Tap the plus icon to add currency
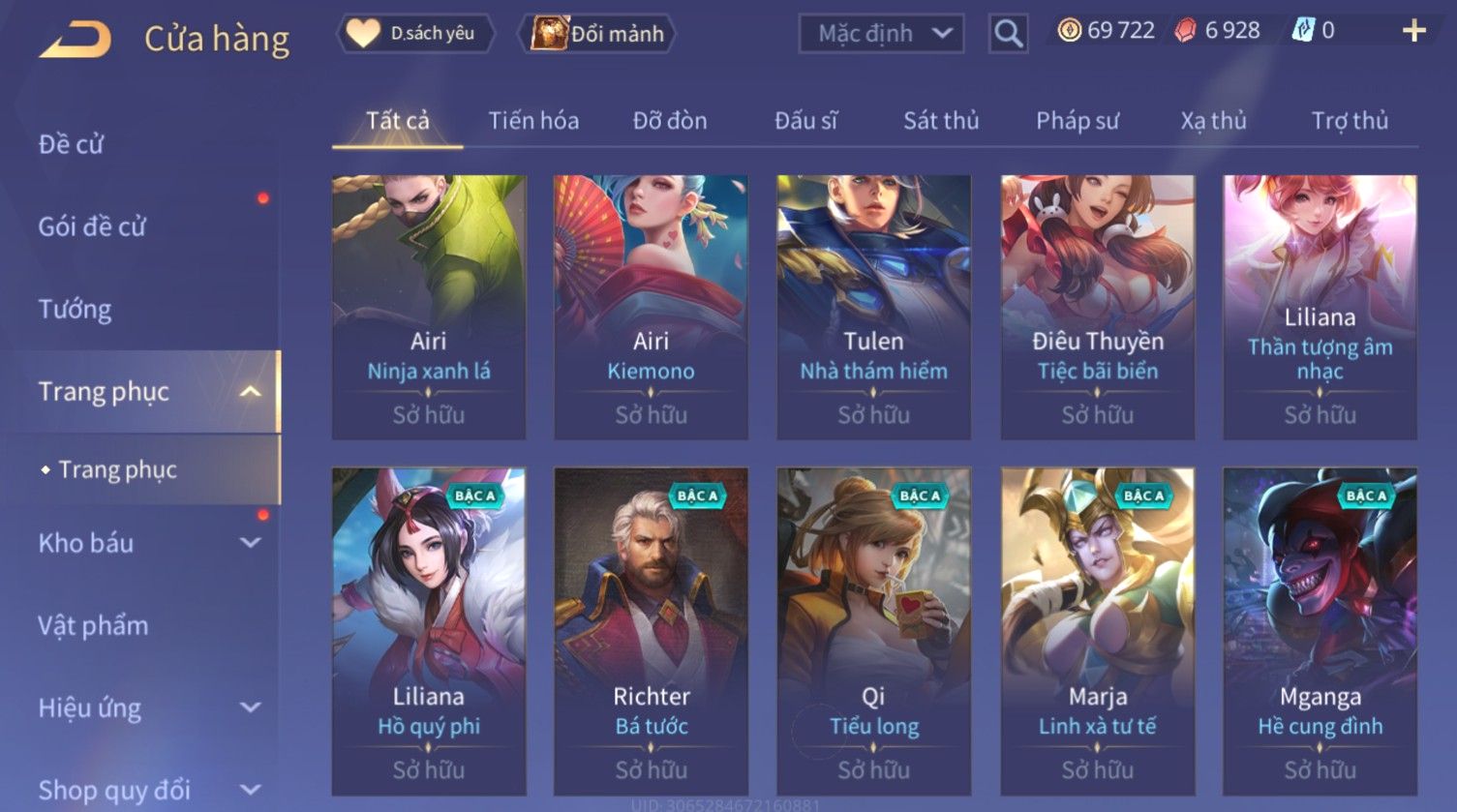This screenshot has height=812, width=1457. pos(1413,32)
